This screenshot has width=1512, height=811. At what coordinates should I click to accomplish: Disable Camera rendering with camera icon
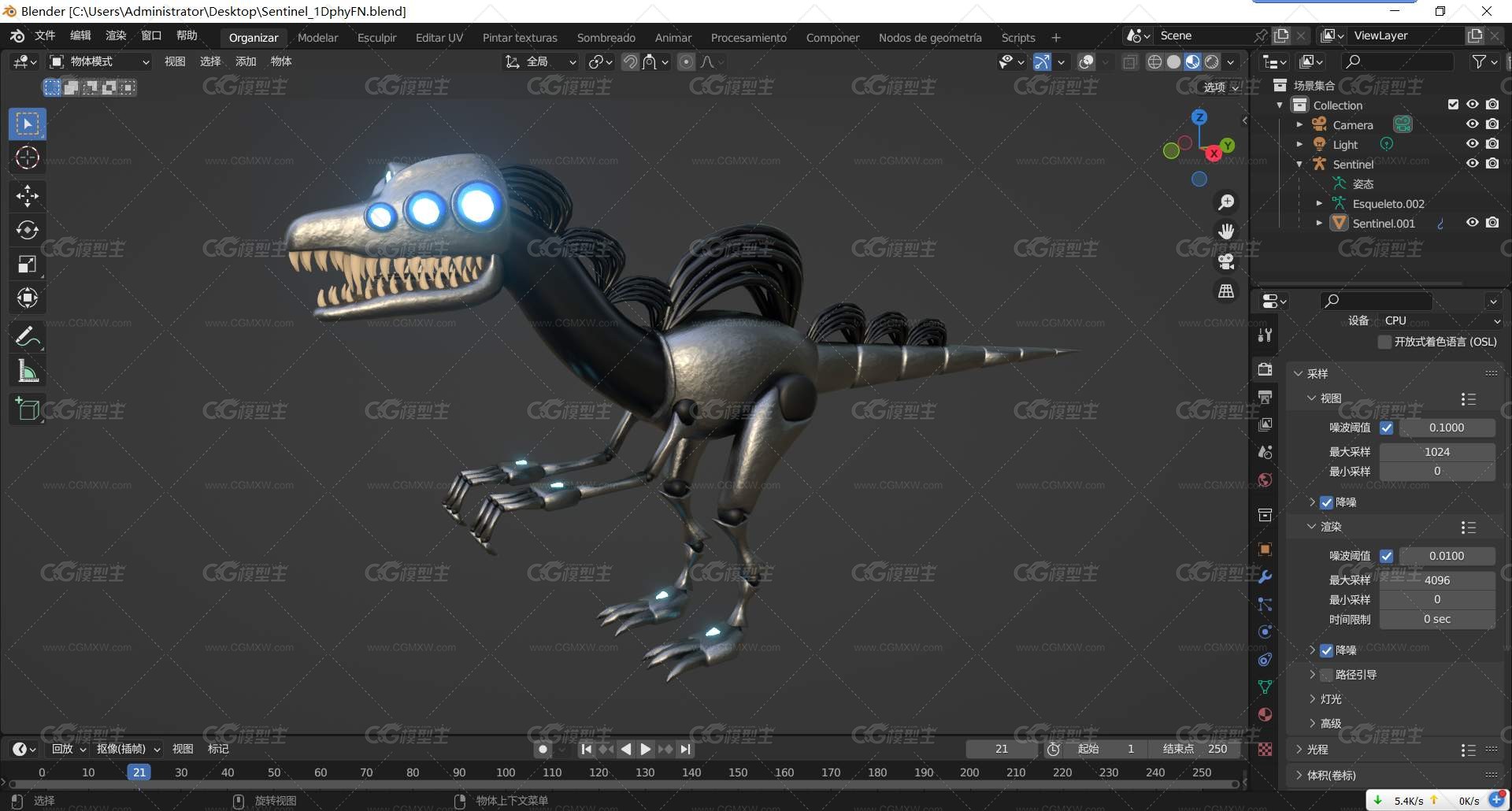(x=1492, y=124)
